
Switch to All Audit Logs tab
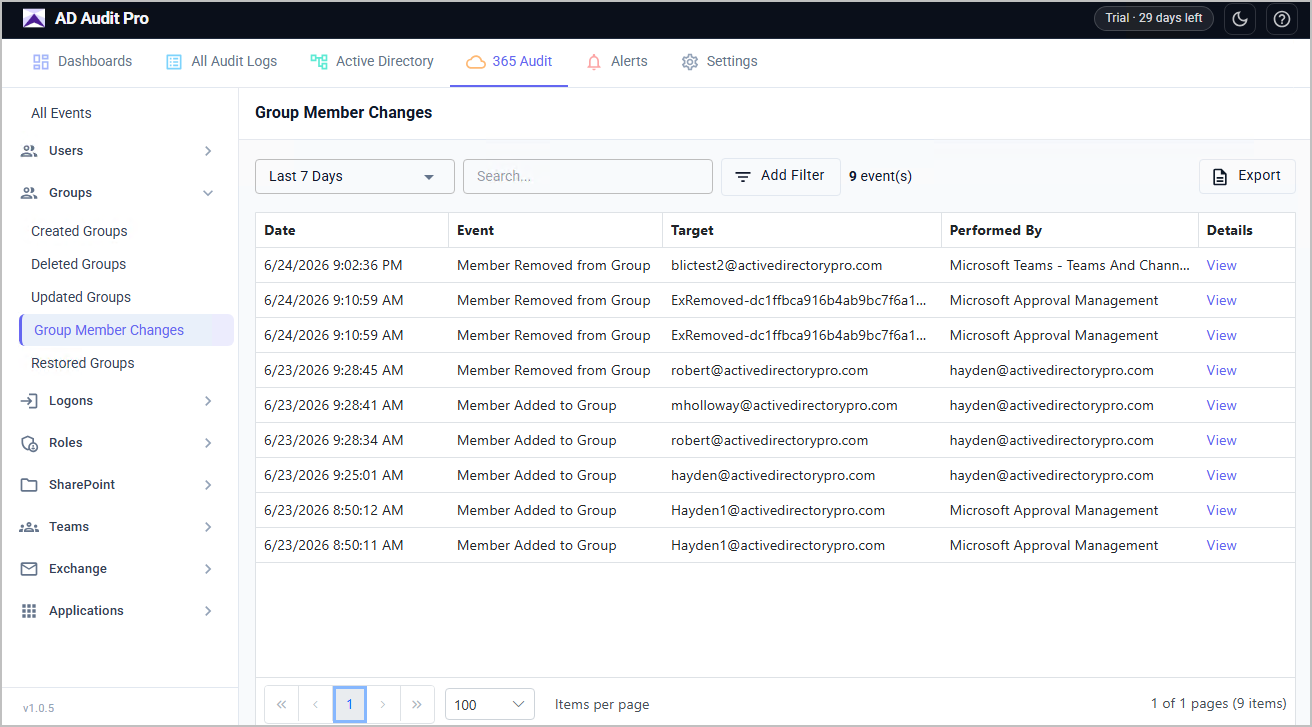221,61
